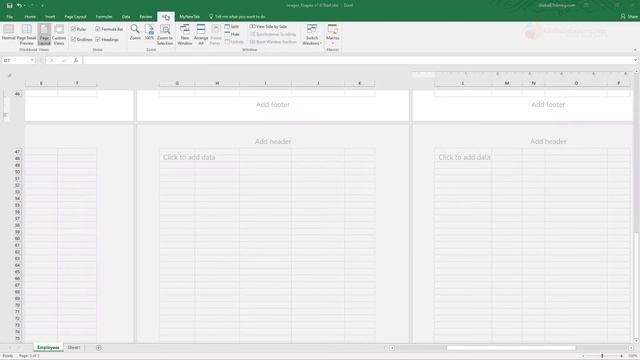Screen dimensions: 640x360
Task: Toggle the Headings checkbox
Action: (x=107, y=40)
